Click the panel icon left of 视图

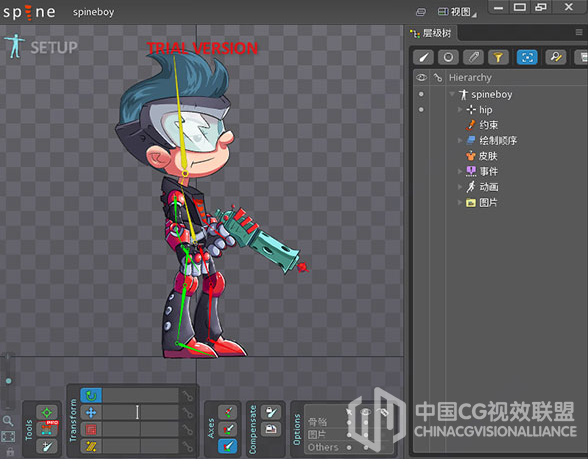pos(421,12)
